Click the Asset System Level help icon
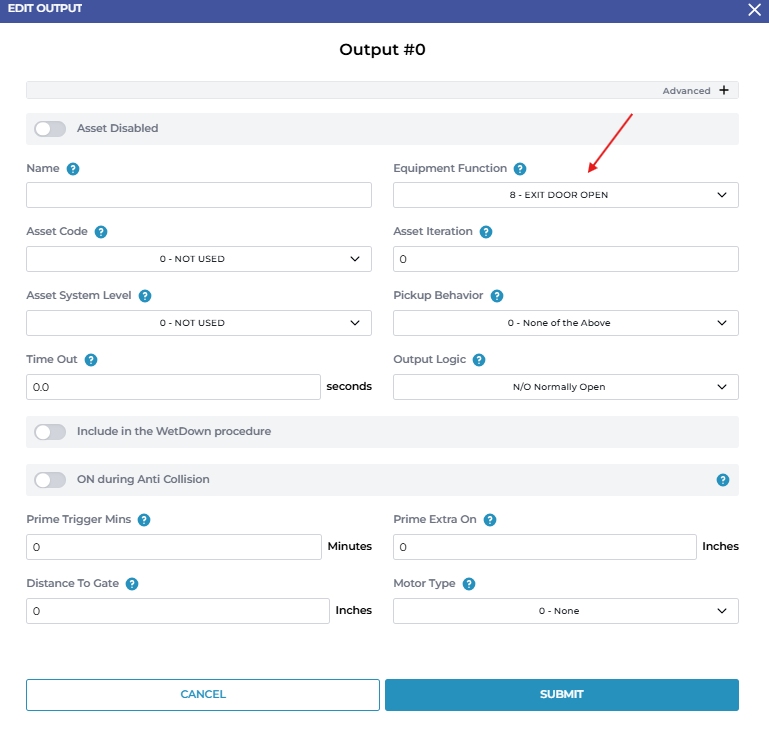Screen dimensions: 769x756 pos(145,296)
